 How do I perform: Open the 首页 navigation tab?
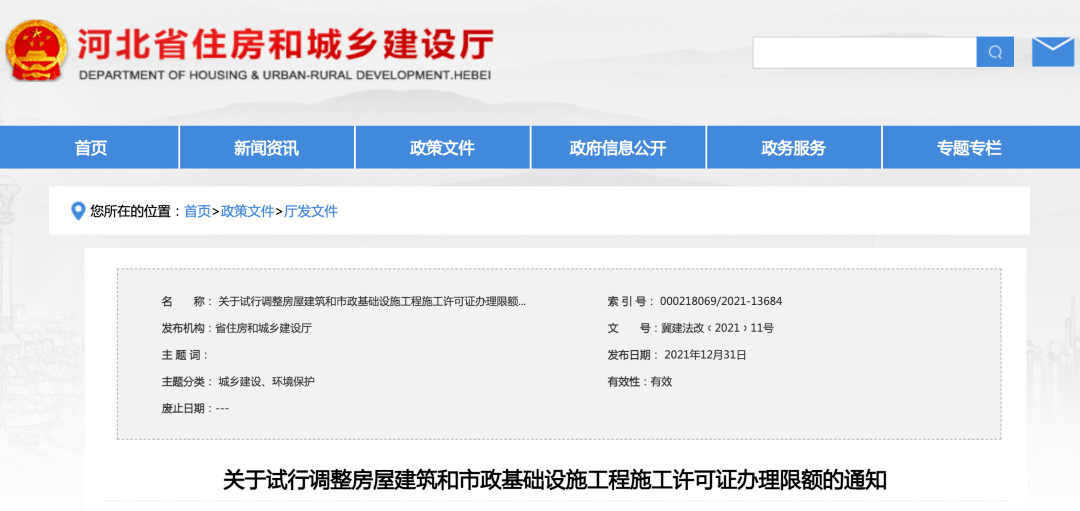(90, 148)
